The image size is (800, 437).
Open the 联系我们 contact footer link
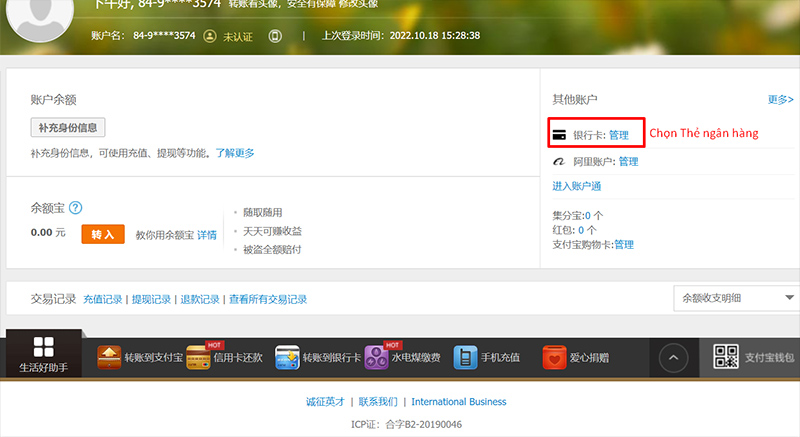click(378, 402)
